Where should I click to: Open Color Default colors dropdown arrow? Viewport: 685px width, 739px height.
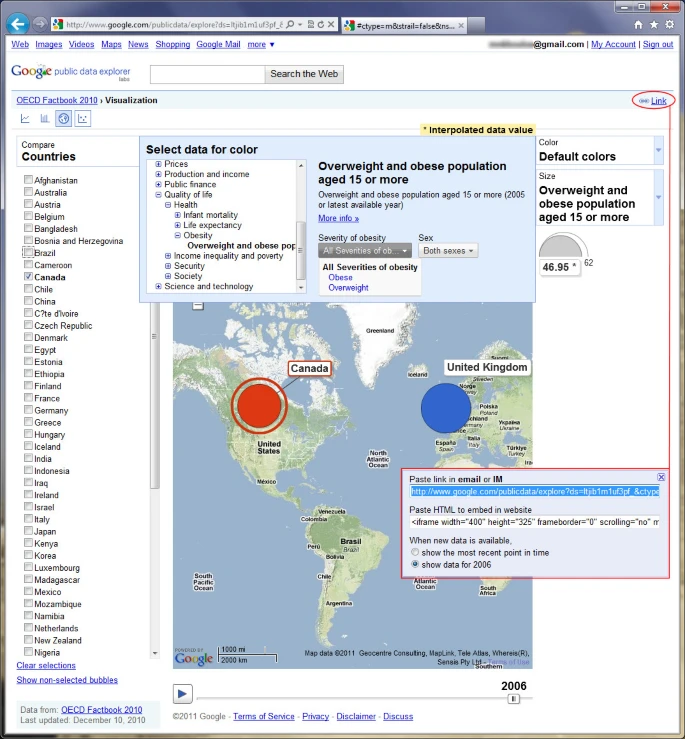tap(659, 150)
